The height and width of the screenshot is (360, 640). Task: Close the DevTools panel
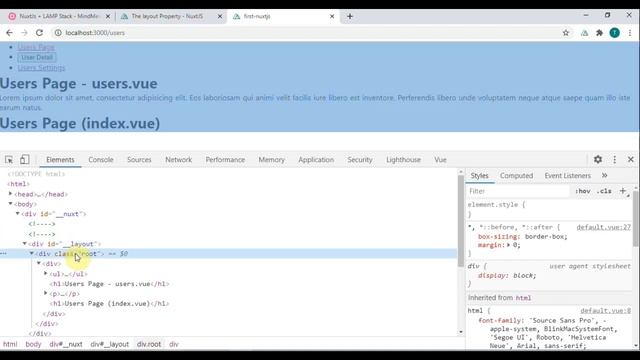coord(631,160)
